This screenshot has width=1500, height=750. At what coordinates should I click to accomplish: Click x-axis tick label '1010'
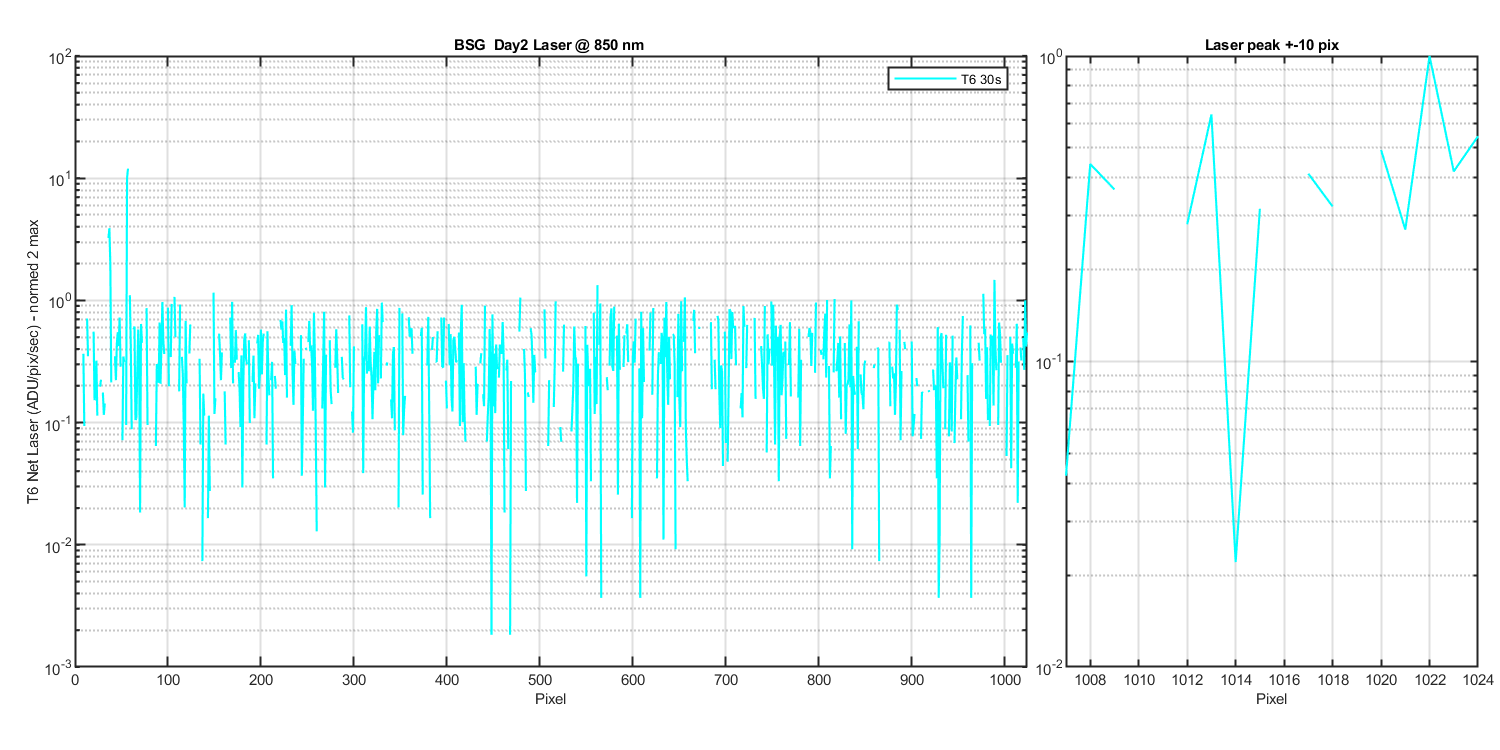point(1139,680)
